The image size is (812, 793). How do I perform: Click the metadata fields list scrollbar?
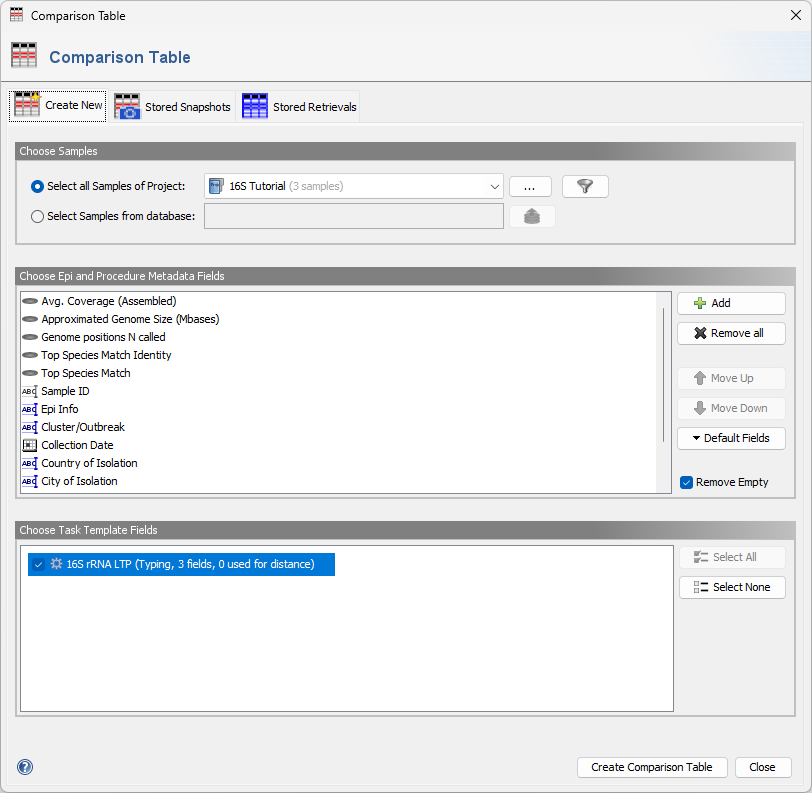663,370
